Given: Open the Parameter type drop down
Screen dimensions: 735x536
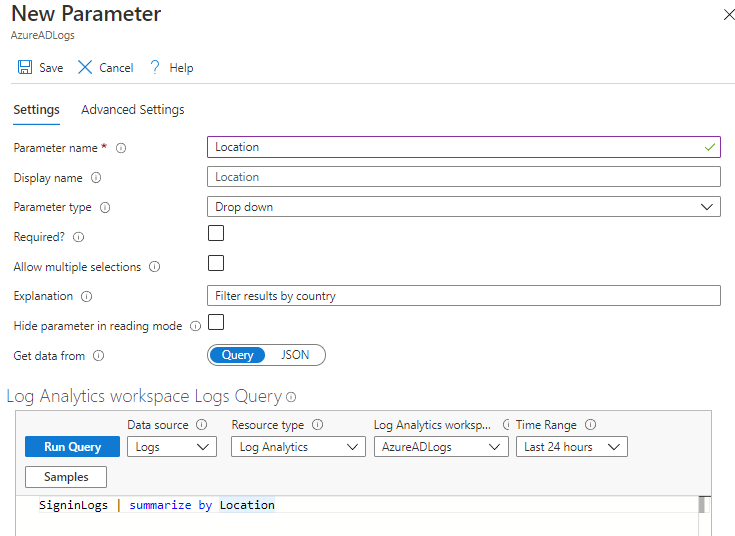Looking at the screenshot, I should pos(462,207).
